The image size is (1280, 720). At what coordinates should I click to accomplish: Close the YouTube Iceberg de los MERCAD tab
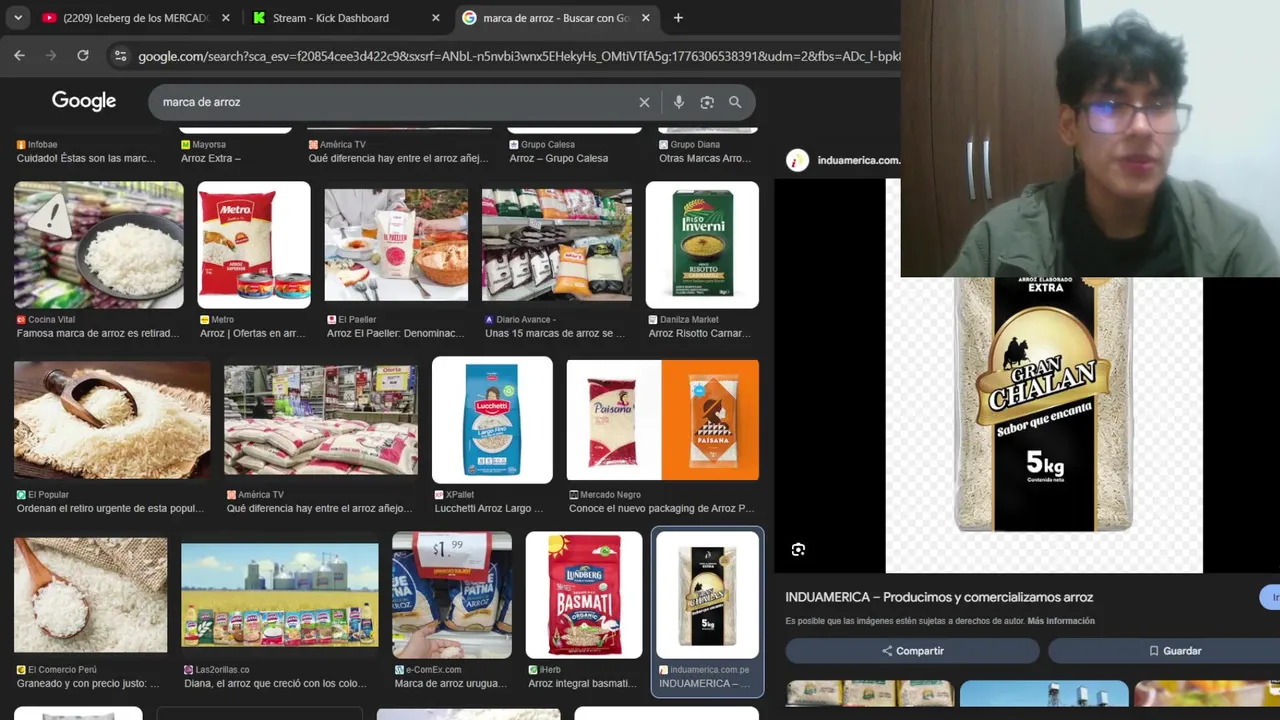[x=225, y=18]
